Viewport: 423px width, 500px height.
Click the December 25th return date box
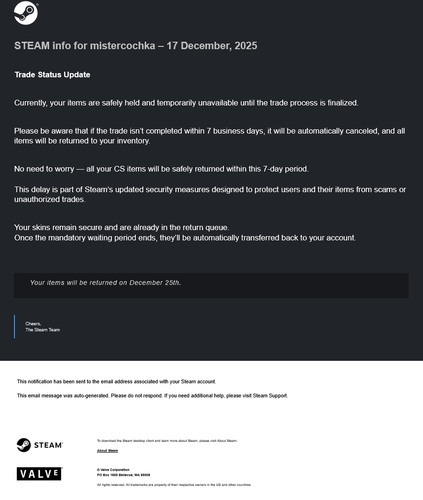pyautogui.click(x=211, y=285)
